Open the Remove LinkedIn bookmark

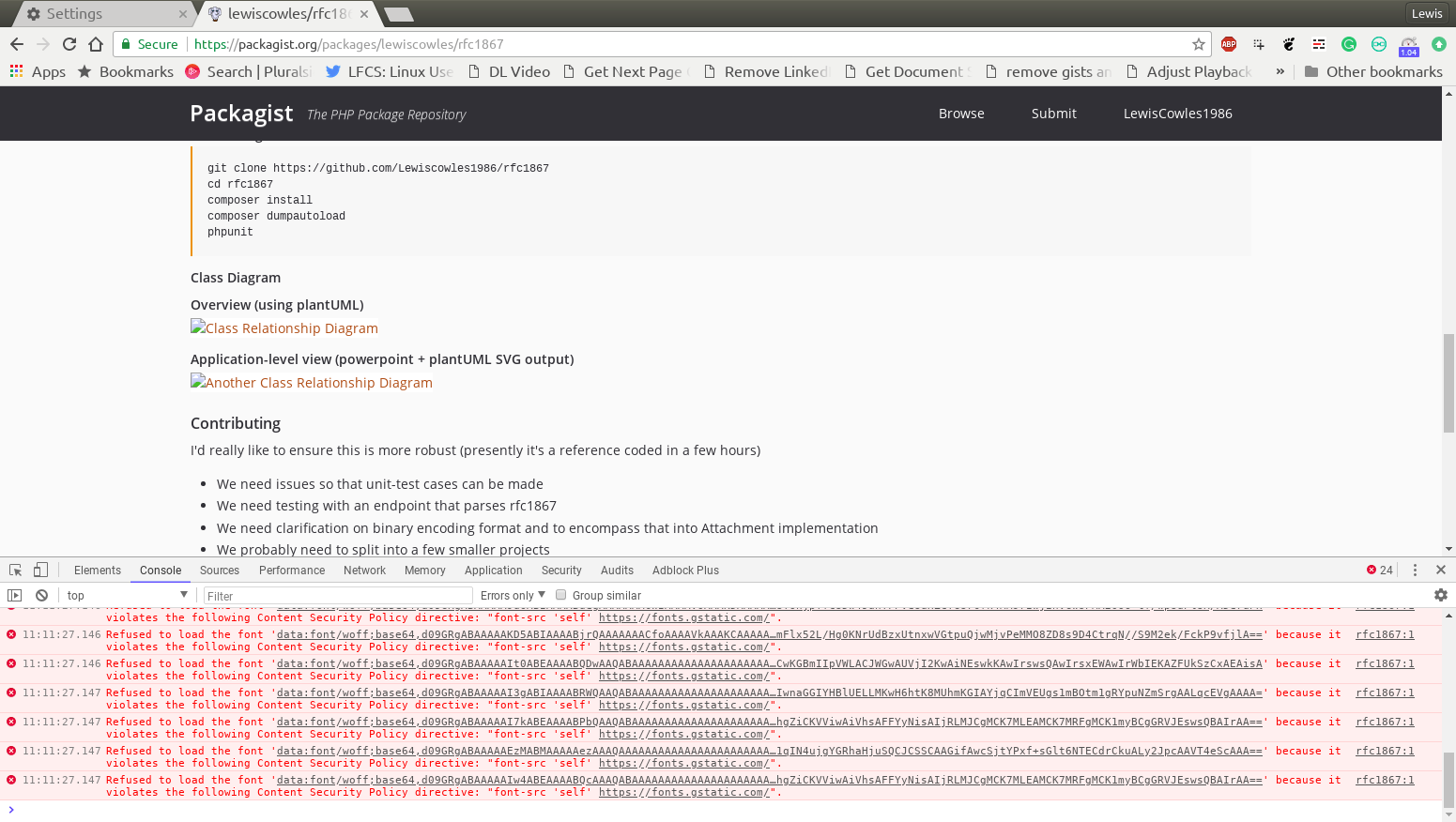point(767,71)
